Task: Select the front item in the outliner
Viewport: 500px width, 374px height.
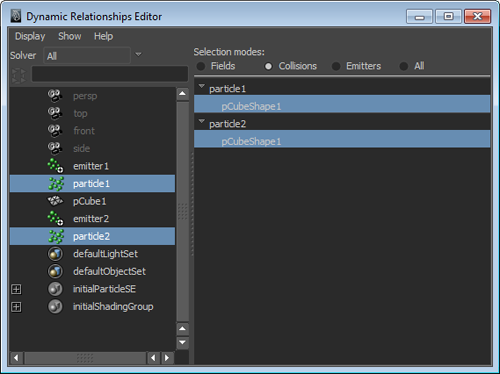Action: click(x=84, y=131)
